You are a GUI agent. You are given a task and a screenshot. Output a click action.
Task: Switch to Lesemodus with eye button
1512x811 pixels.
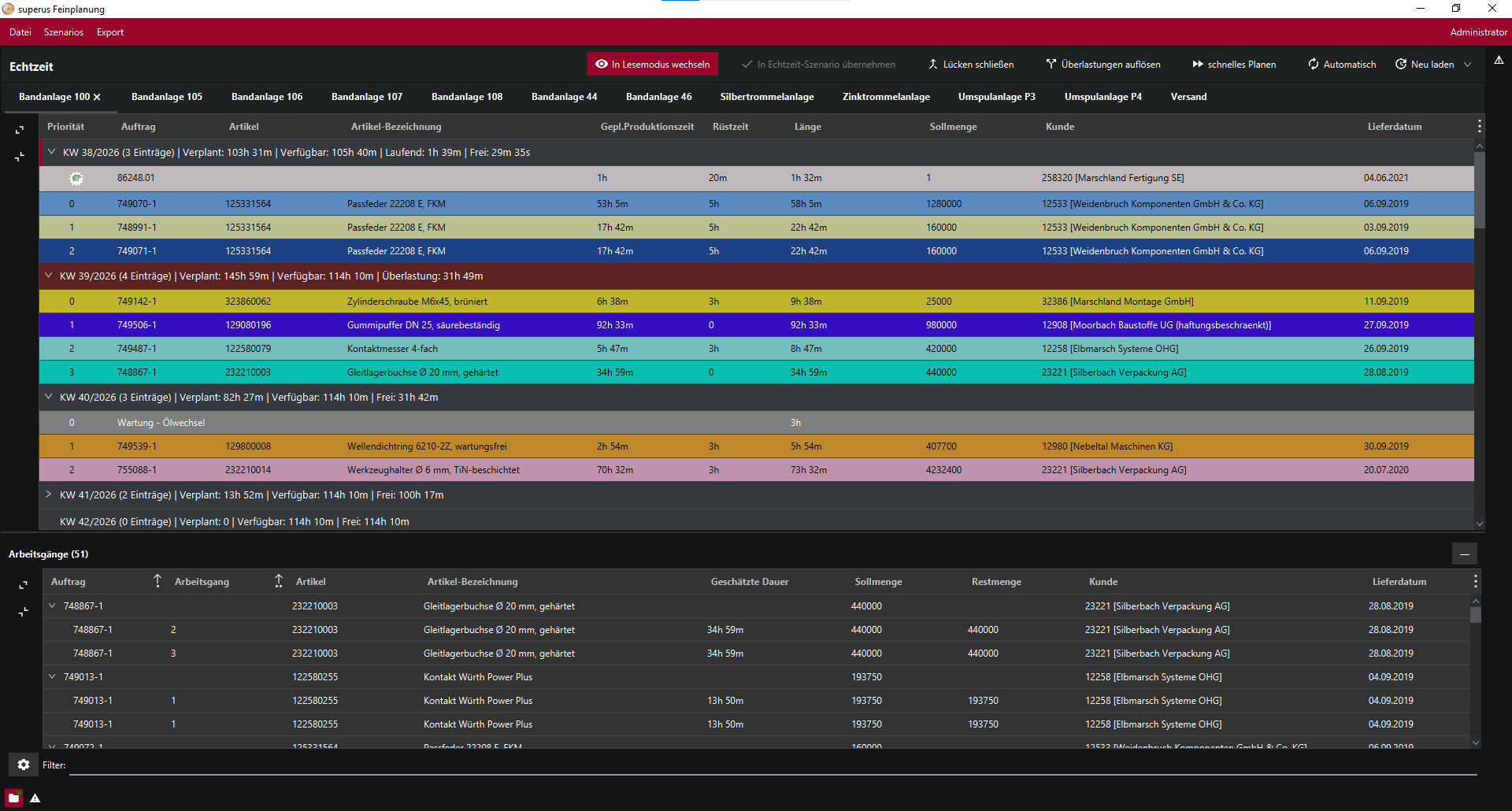[x=652, y=65]
